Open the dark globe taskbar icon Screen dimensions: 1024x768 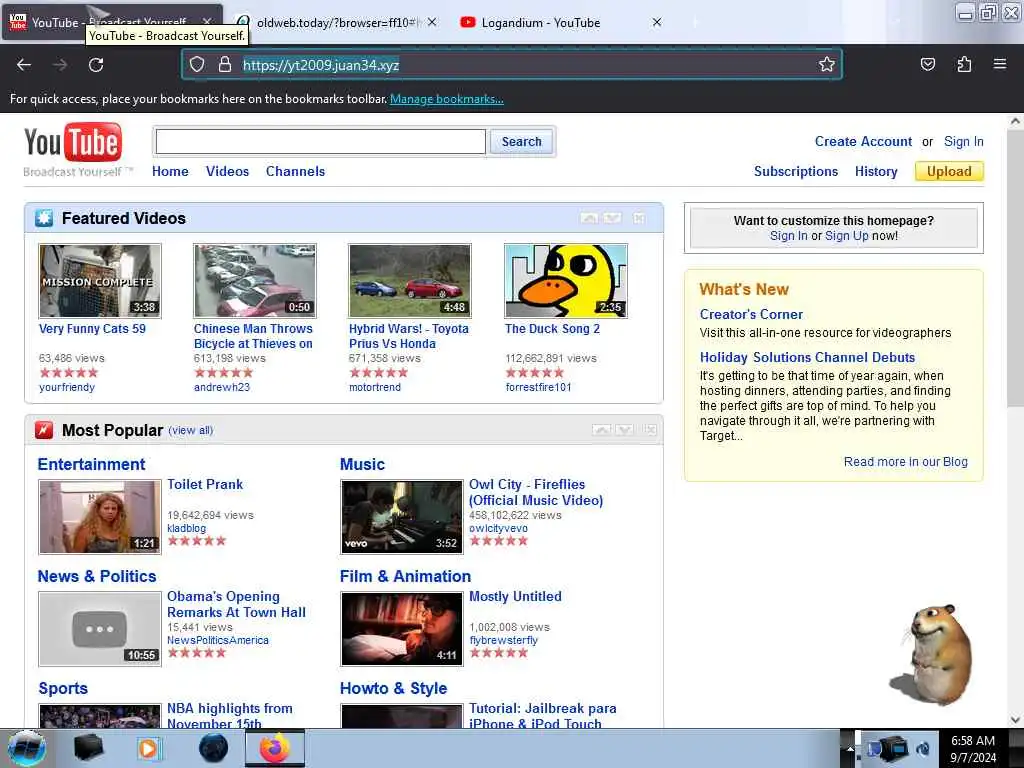(x=213, y=748)
